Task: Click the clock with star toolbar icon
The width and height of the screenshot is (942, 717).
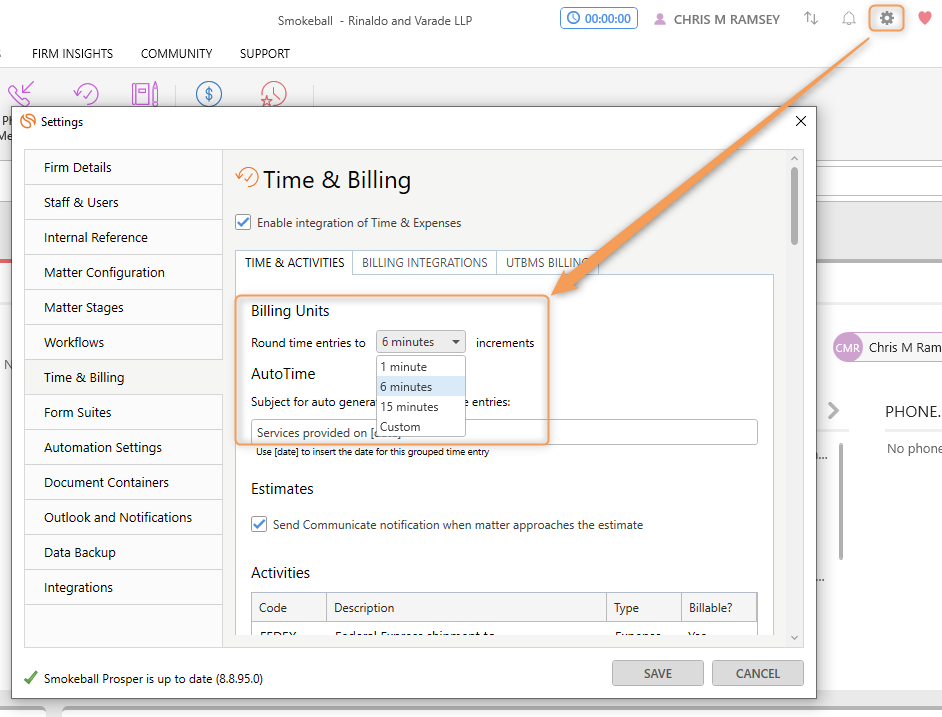Action: tap(273, 94)
